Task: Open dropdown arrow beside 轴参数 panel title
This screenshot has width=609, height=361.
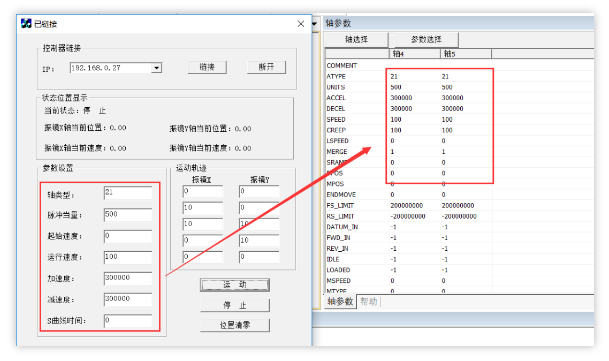Action: click(x=315, y=24)
